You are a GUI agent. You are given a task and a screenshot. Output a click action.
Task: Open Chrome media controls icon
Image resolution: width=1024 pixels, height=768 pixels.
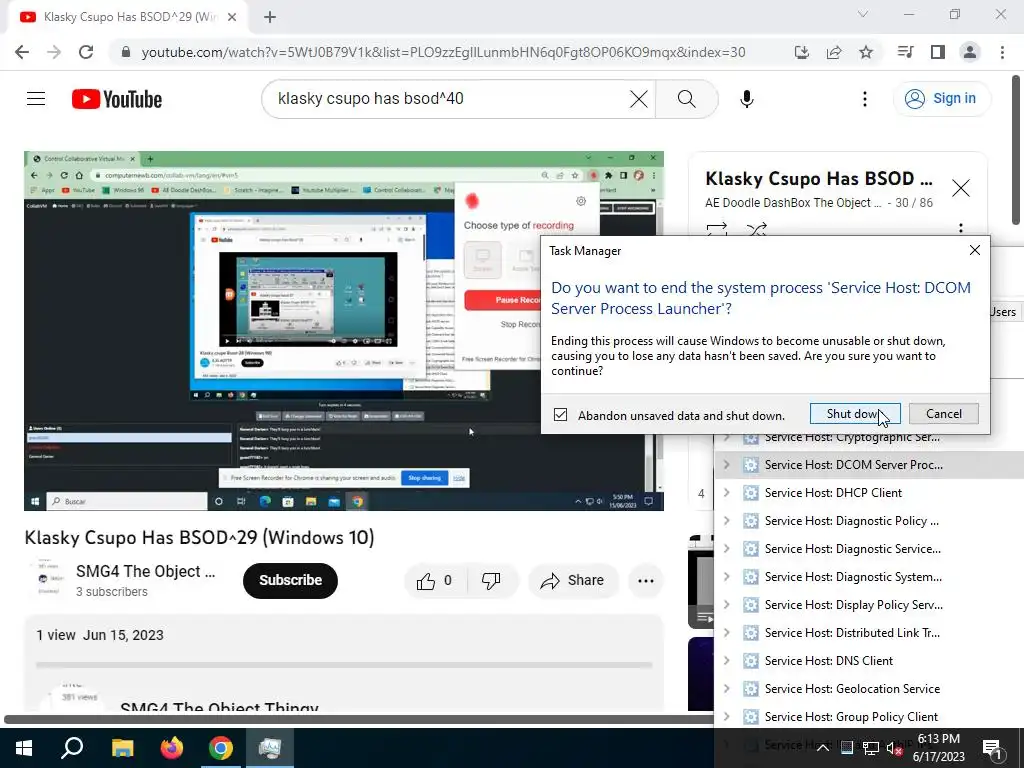(905, 52)
